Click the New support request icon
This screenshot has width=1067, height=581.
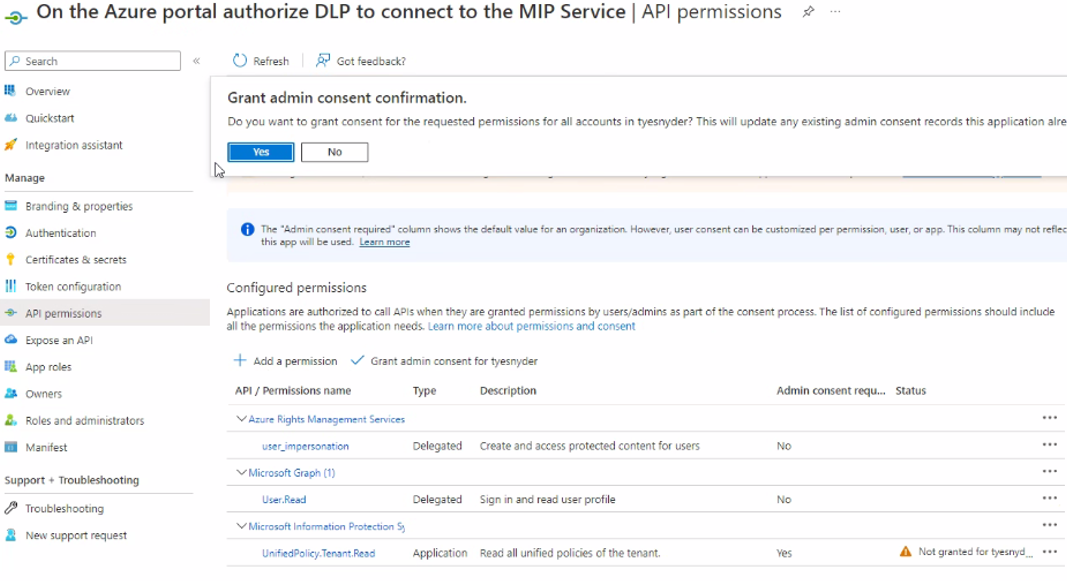[10, 535]
